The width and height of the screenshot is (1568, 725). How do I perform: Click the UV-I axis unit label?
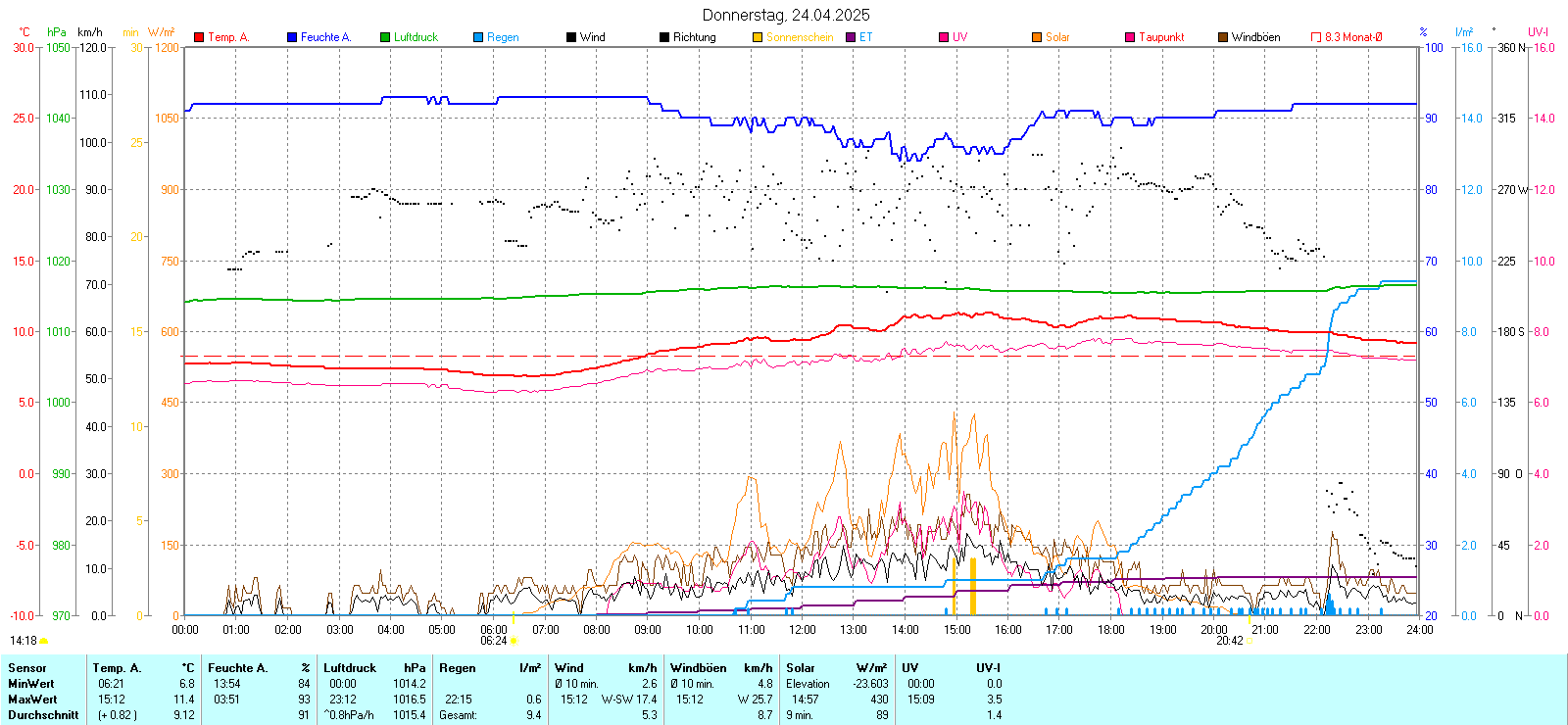pyautogui.click(x=1538, y=32)
